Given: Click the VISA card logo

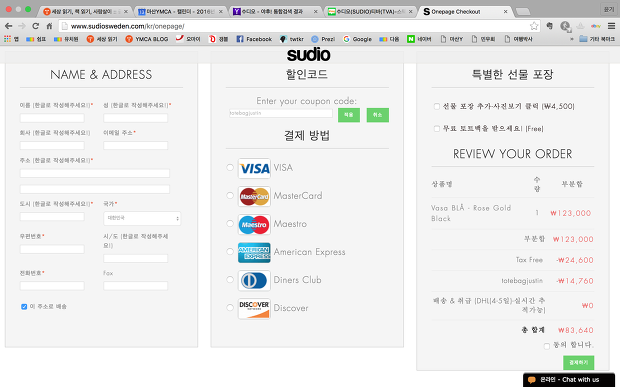Looking at the screenshot, I should (254, 168).
